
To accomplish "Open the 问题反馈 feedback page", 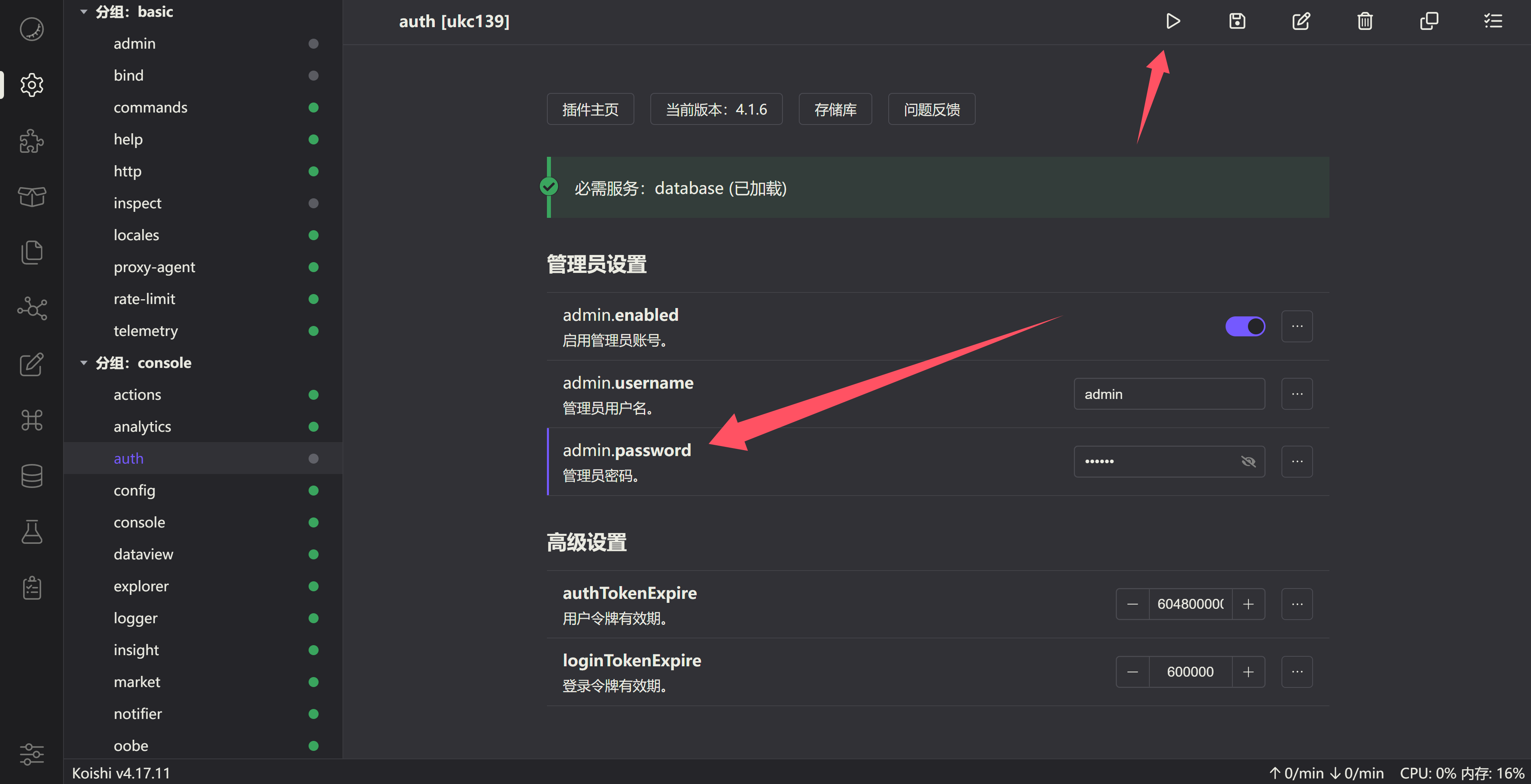I will pyautogui.click(x=931, y=109).
